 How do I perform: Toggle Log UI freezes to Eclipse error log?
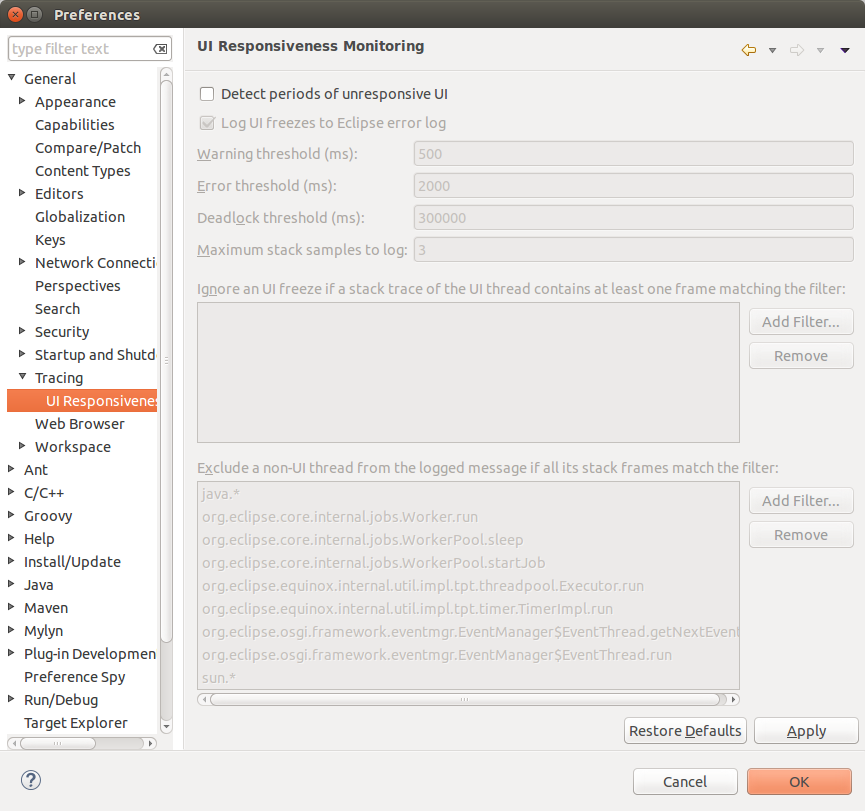click(207, 123)
